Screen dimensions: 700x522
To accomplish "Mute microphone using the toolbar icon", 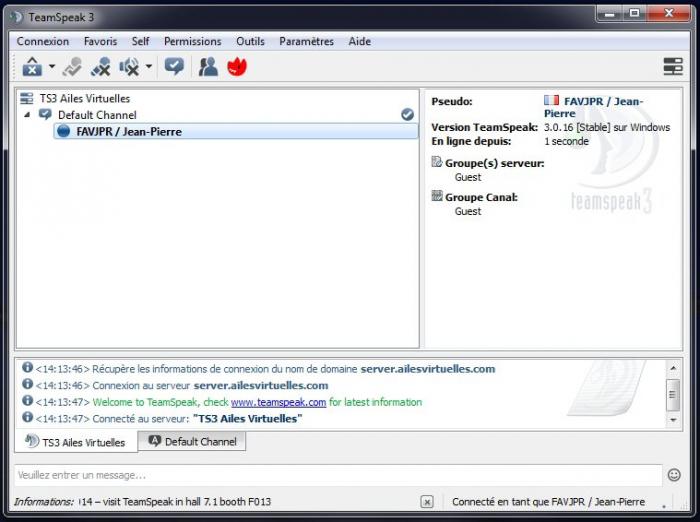I will click(x=100, y=67).
